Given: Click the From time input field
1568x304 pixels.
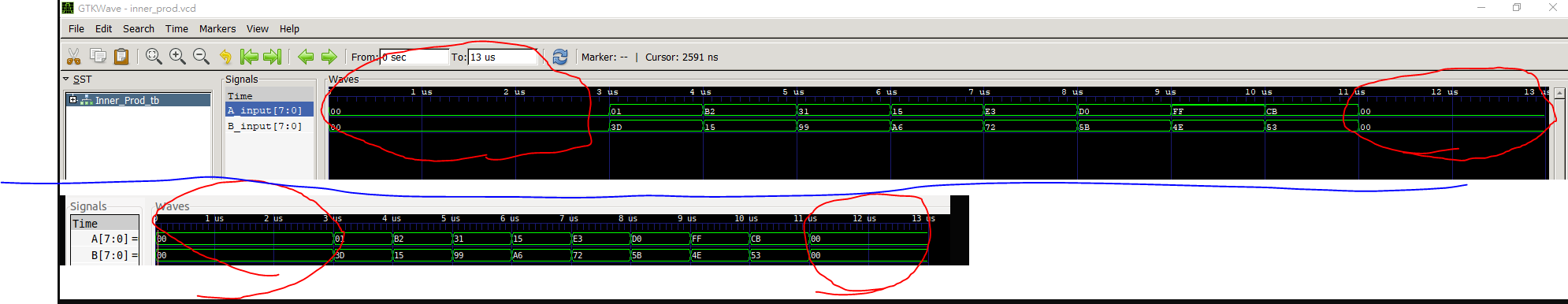Looking at the screenshot, I should pos(414,57).
